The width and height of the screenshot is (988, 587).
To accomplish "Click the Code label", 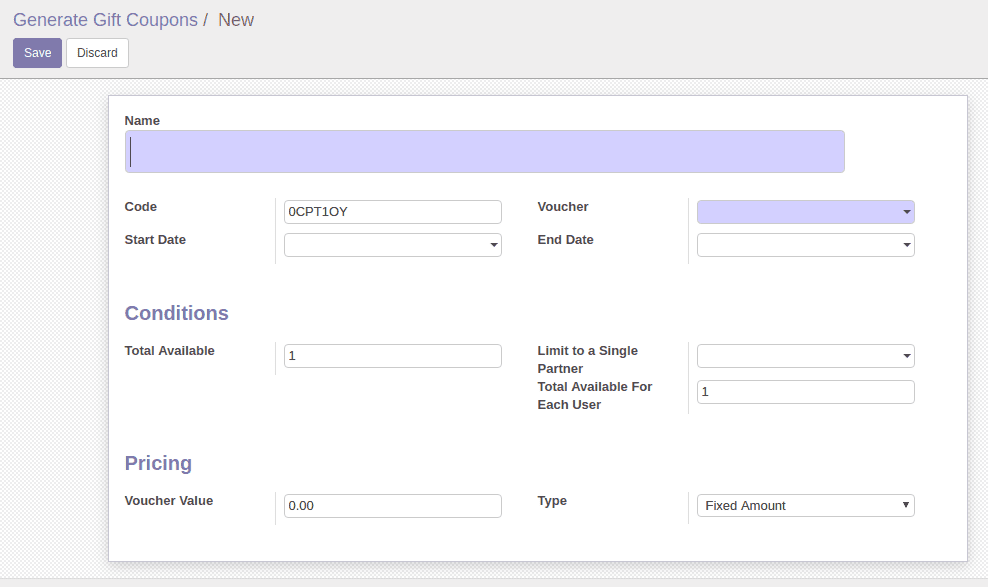I will [141, 207].
